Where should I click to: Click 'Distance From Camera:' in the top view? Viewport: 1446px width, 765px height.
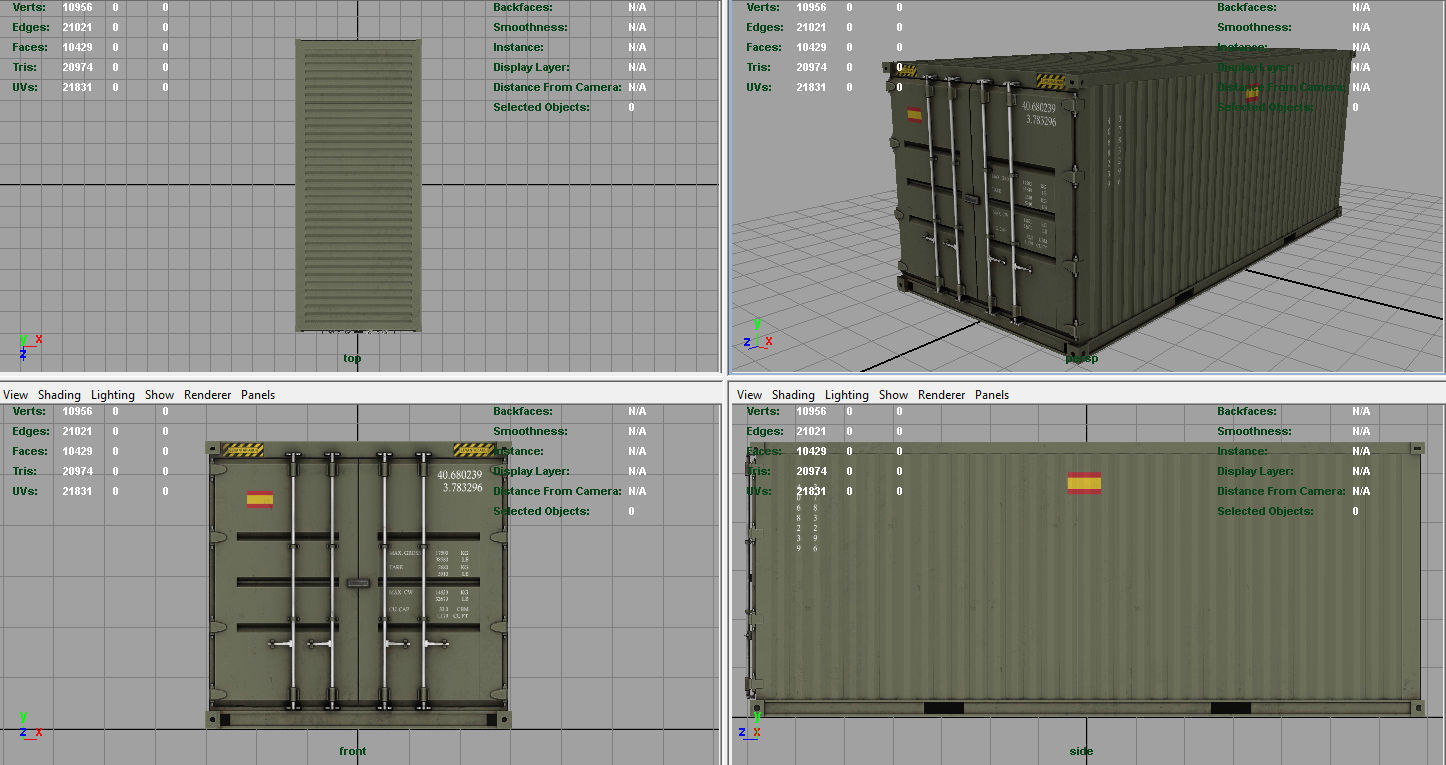coord(557,87)
